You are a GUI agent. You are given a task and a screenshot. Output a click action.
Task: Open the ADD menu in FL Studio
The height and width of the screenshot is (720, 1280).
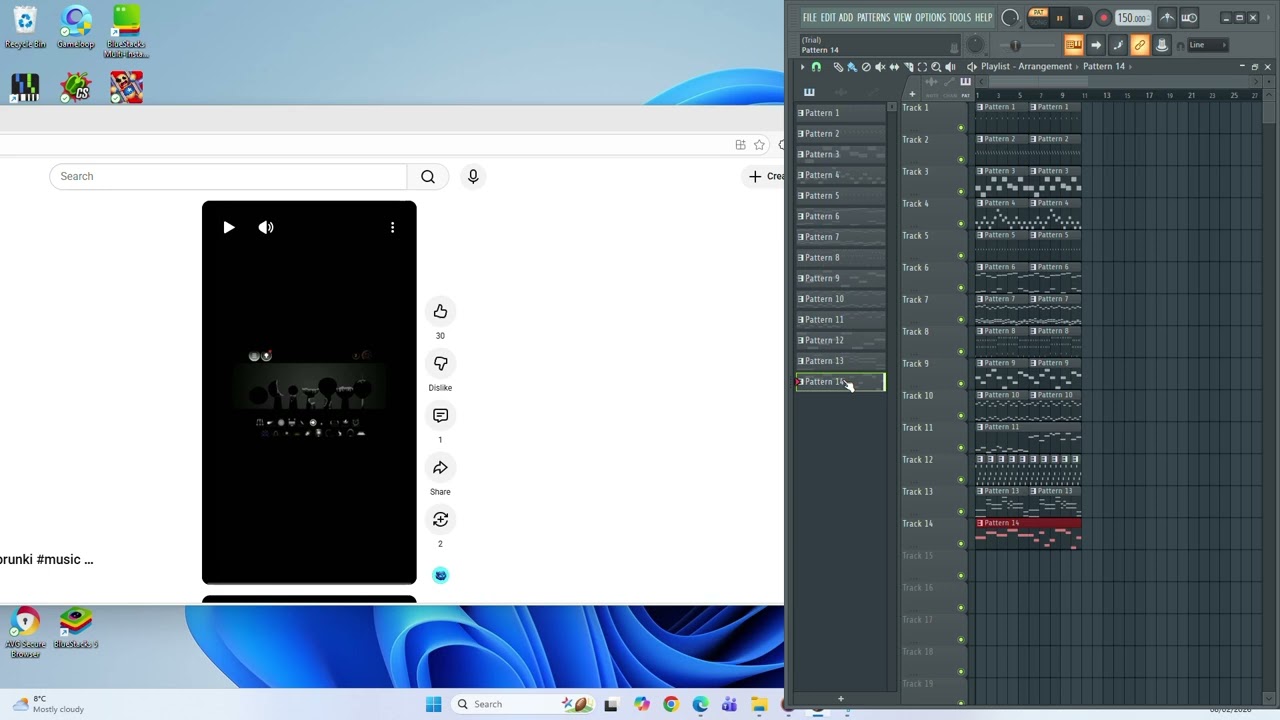[846, 18]
